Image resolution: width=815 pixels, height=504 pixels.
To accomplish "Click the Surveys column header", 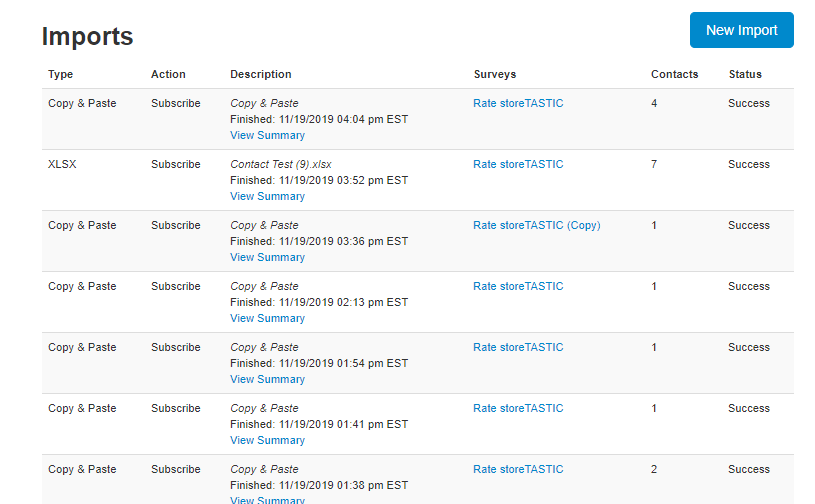I will pos(494,74).
